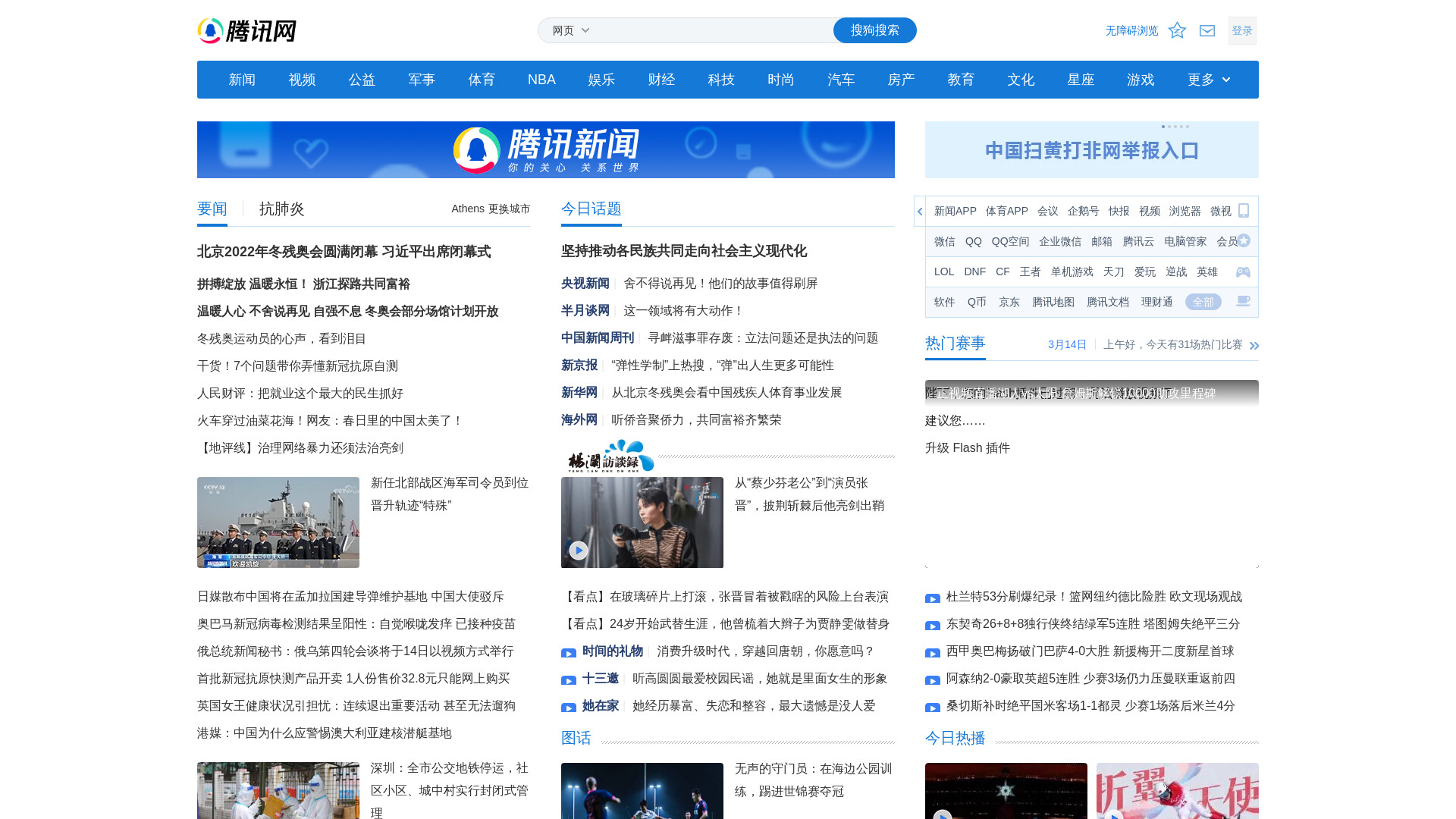Open the 海外网 source link
1456x819 pixels.
[x=579, y=419]
